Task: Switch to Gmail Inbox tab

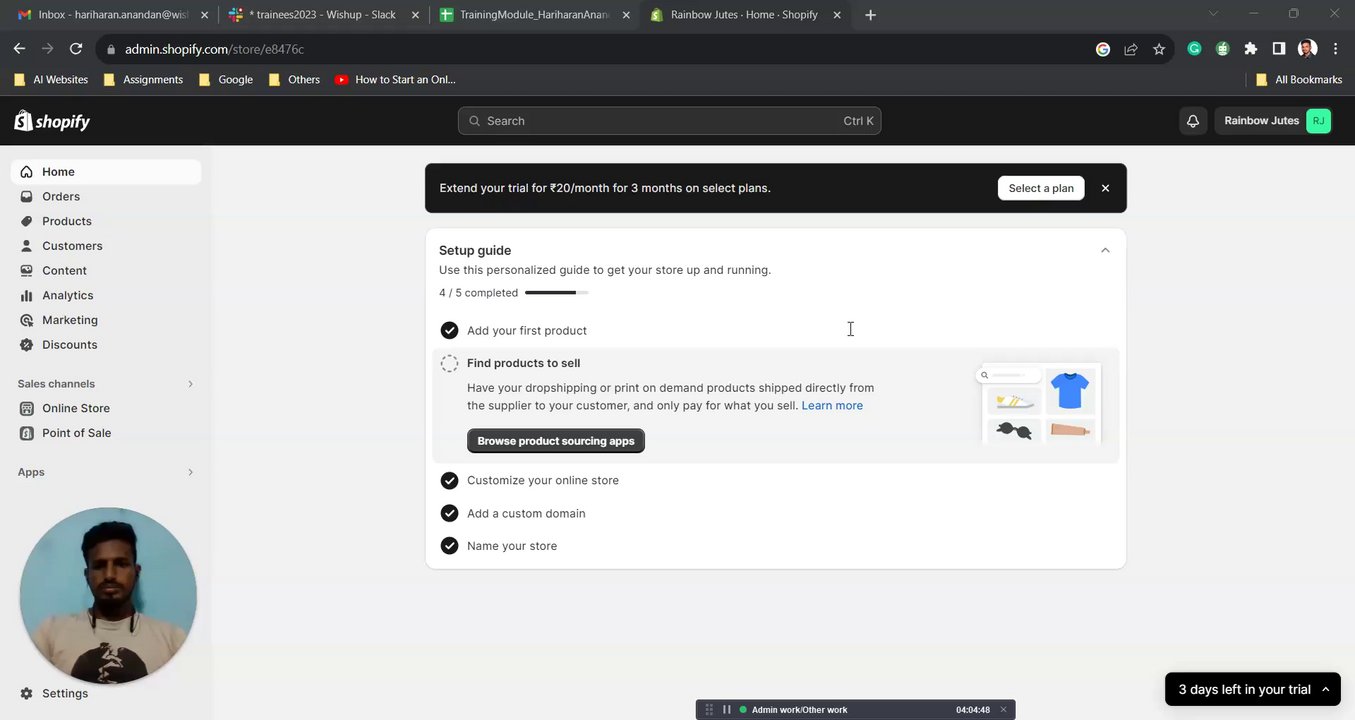Action: (113, 15)
